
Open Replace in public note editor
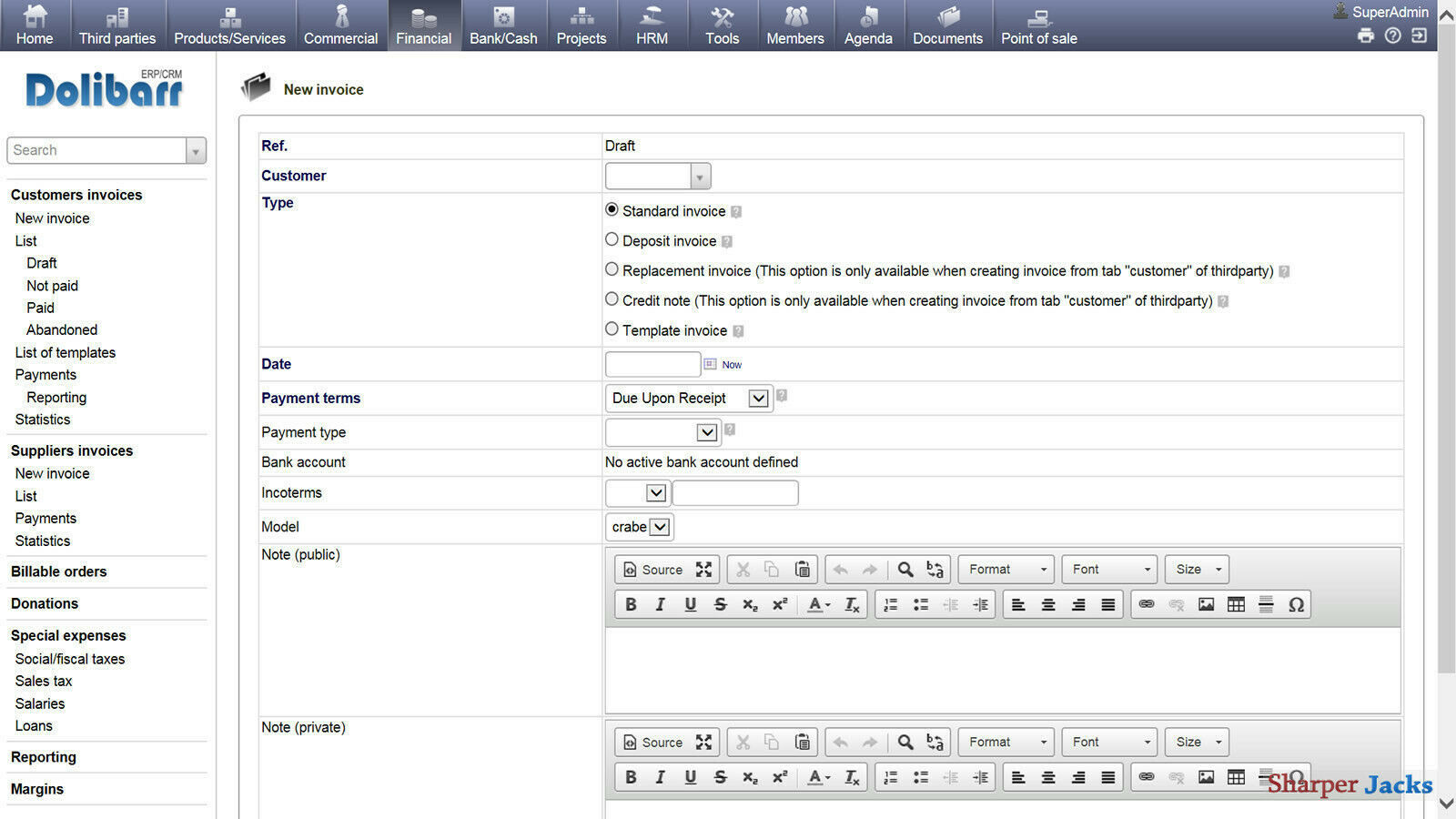click(x=935, y=570)
